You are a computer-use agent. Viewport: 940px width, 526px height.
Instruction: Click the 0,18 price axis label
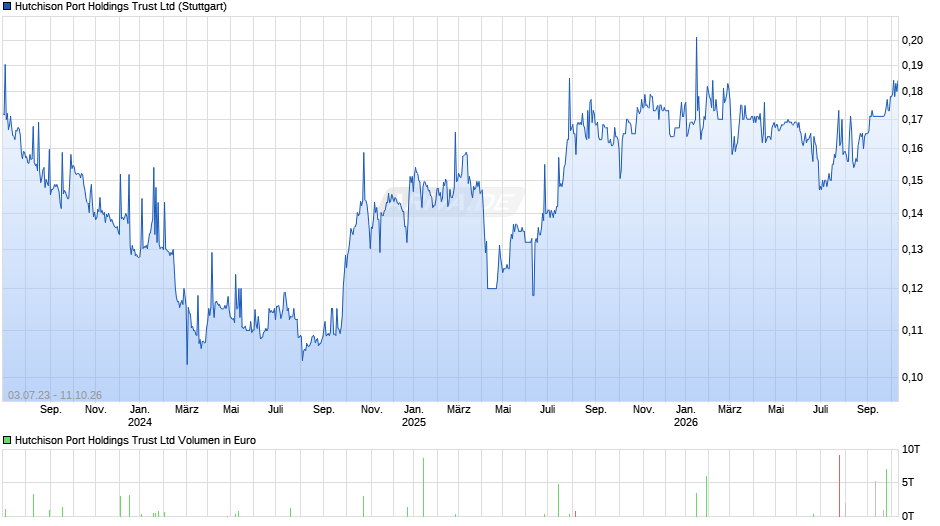click(x=912, y=91)
